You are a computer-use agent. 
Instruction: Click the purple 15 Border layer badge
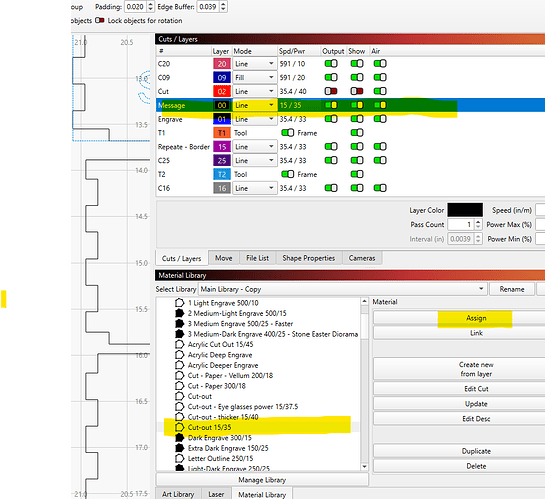tap(222, 147)
